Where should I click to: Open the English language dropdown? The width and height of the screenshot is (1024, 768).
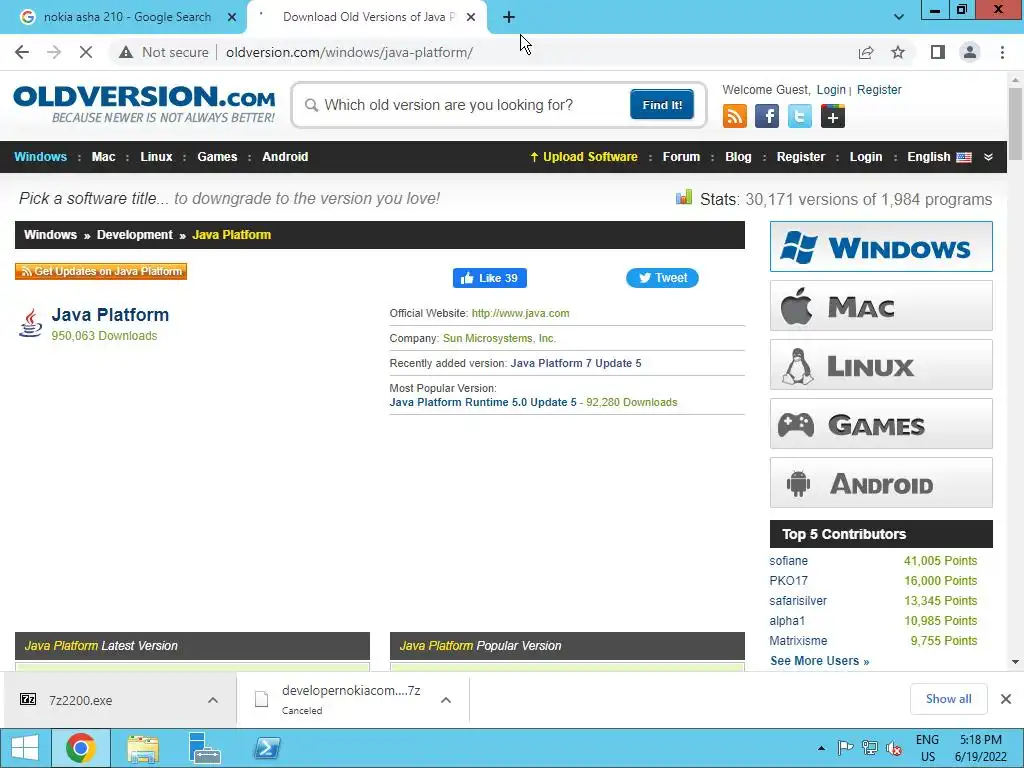(939, 157)
